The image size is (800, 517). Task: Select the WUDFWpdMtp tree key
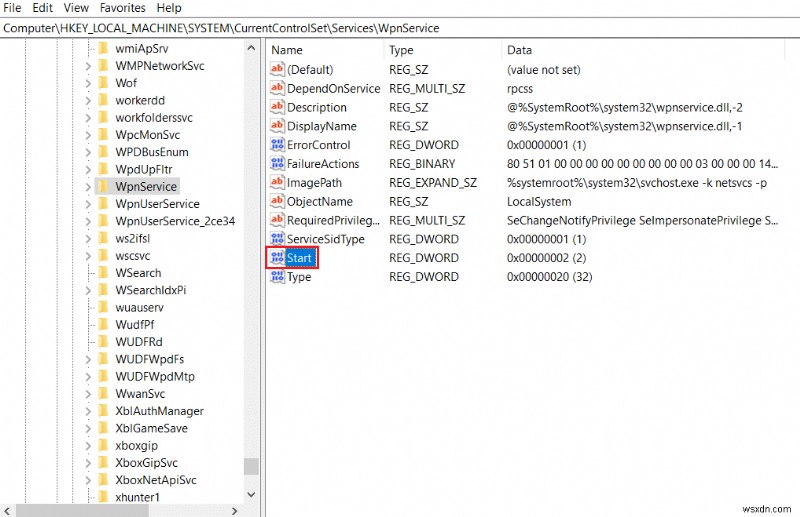point(155,376)
